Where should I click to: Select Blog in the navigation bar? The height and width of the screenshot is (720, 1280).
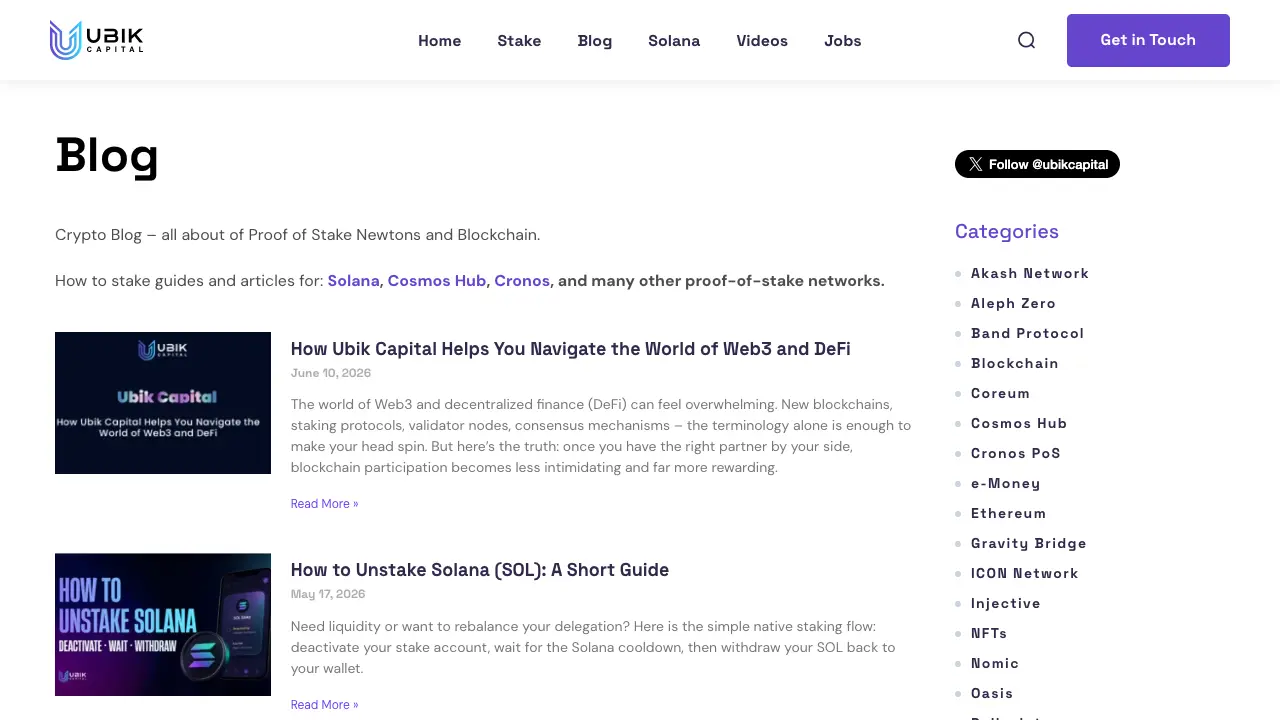[595, 41]
